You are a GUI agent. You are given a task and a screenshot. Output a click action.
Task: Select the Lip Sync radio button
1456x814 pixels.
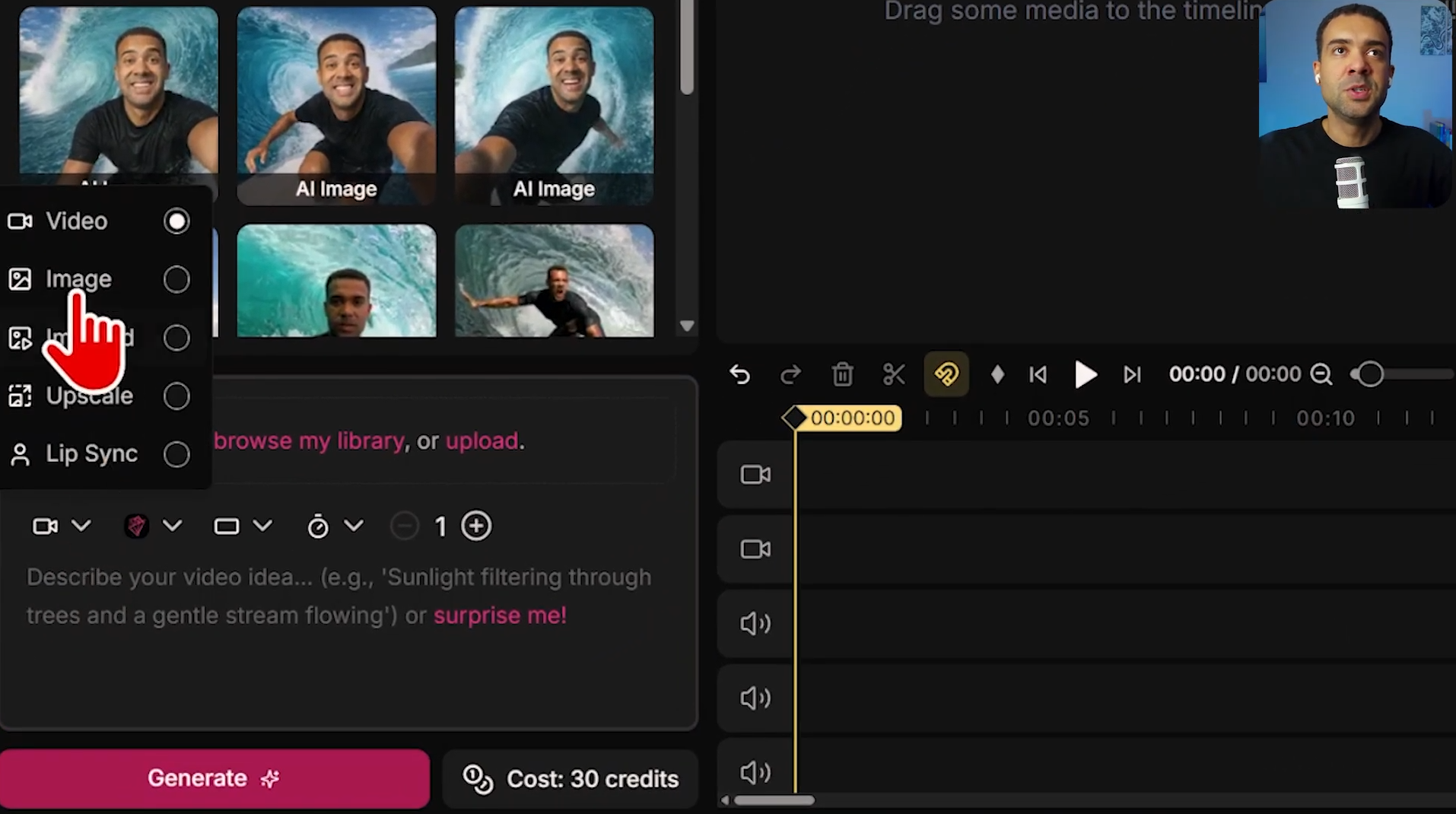coord(176,453)
